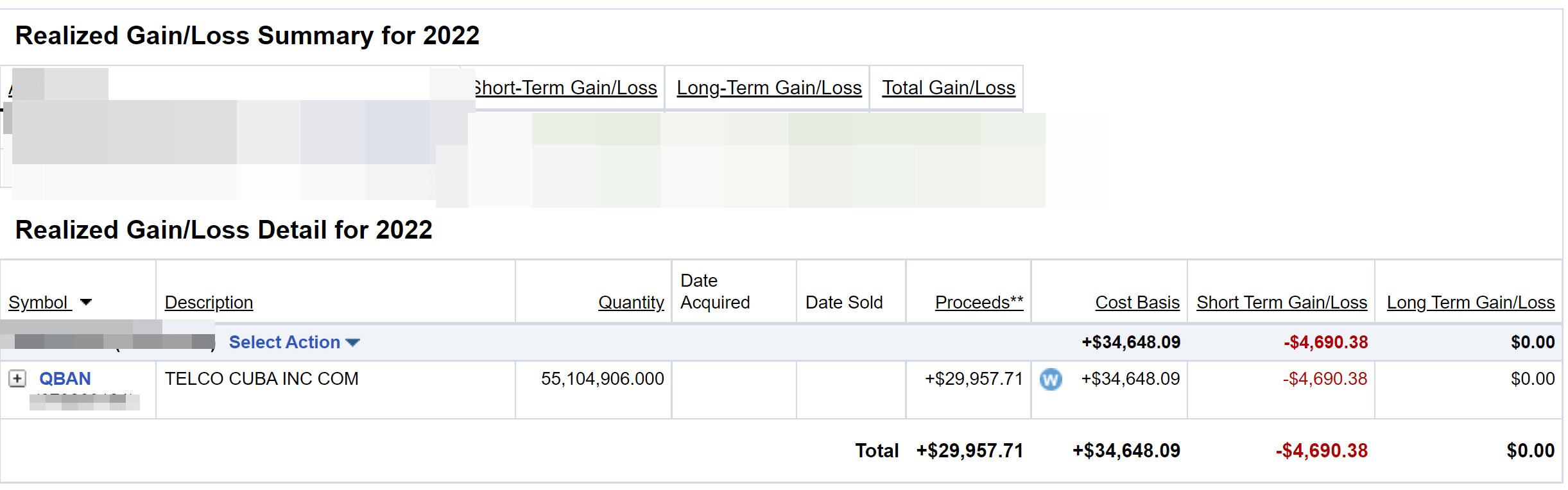1568x490 pixels.
Task: Open the QBAN symbol link
Action: pyautogui.click(x=65, y=378)
